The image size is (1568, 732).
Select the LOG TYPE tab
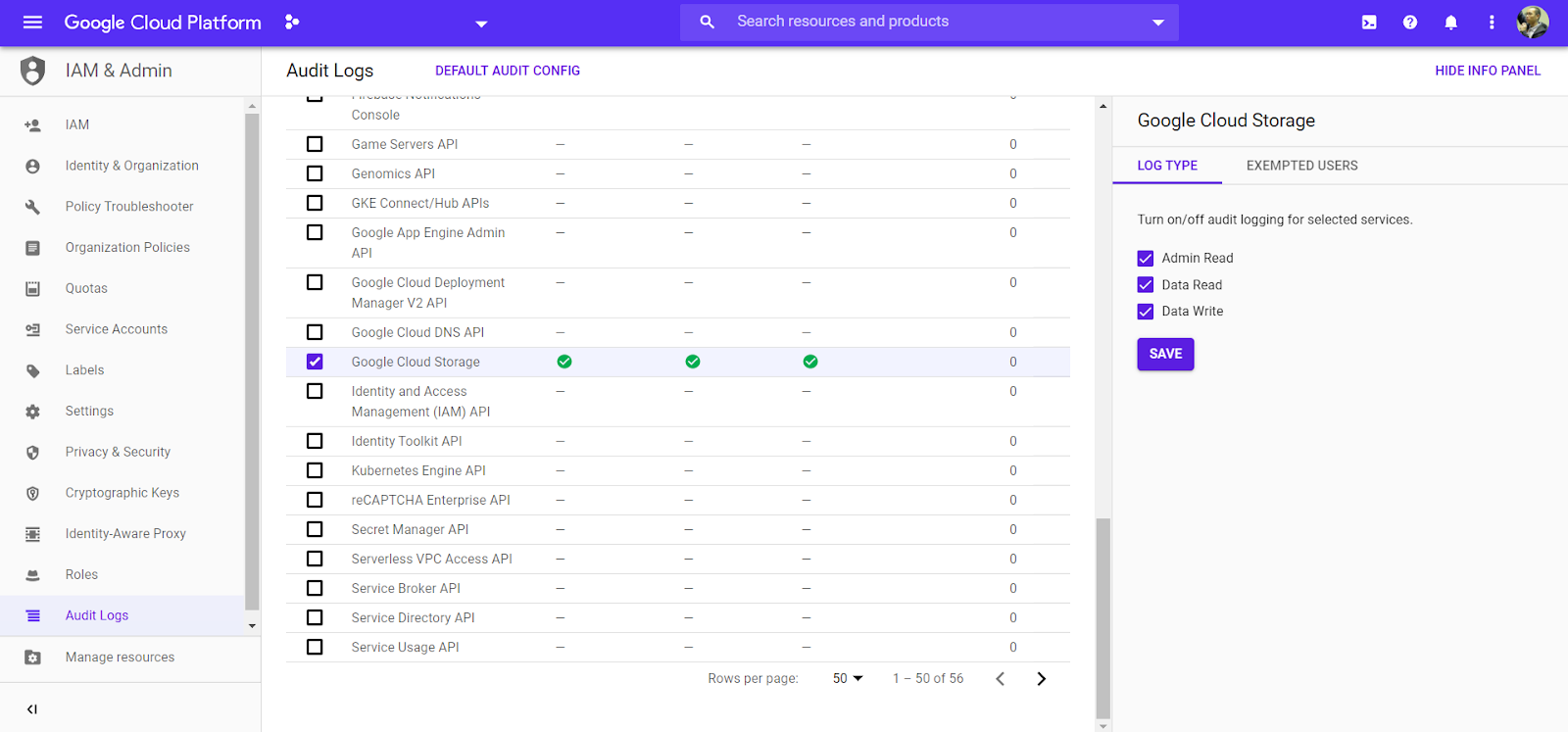click(1167, 166)
